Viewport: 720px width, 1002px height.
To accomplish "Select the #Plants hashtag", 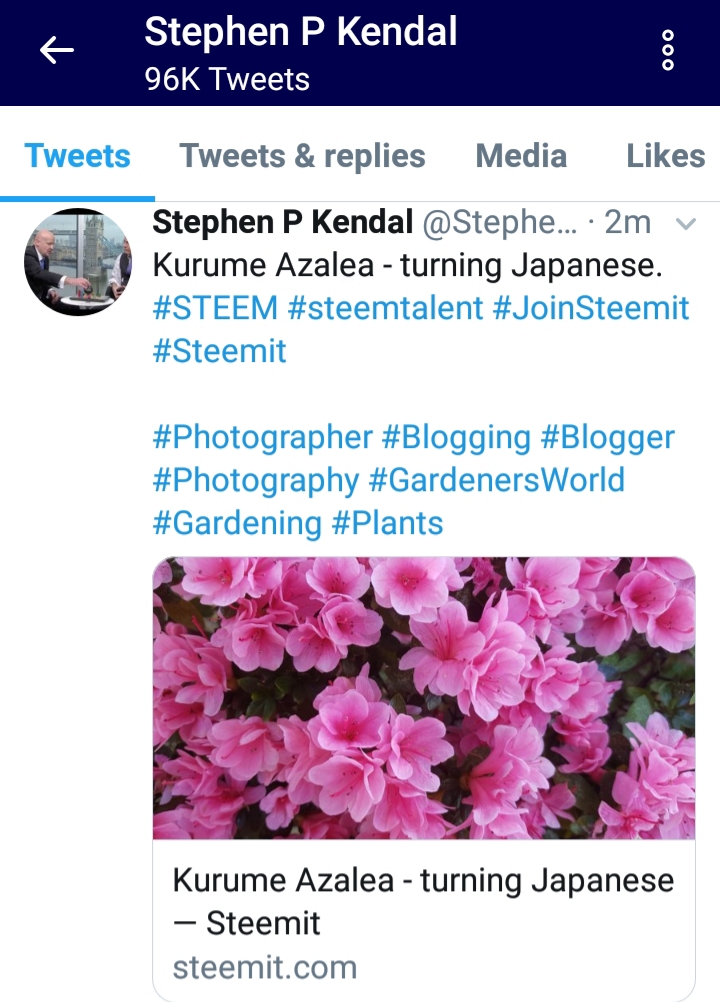I will point(387,523).
